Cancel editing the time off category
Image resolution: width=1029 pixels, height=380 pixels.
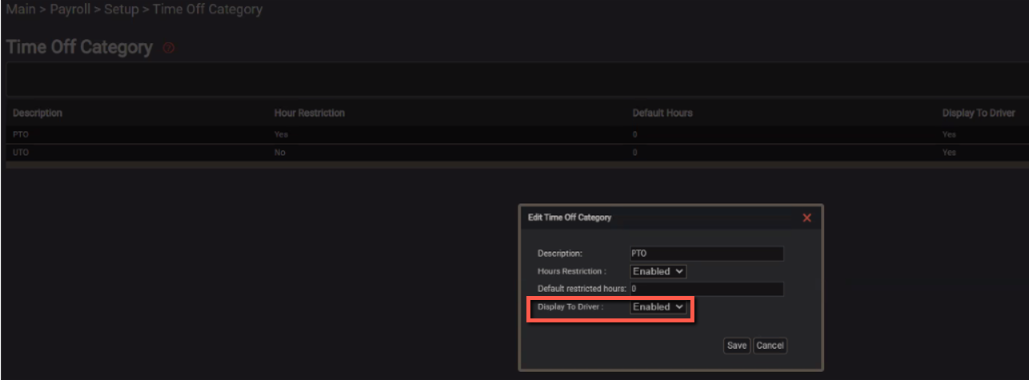click(x=770, y=346)
